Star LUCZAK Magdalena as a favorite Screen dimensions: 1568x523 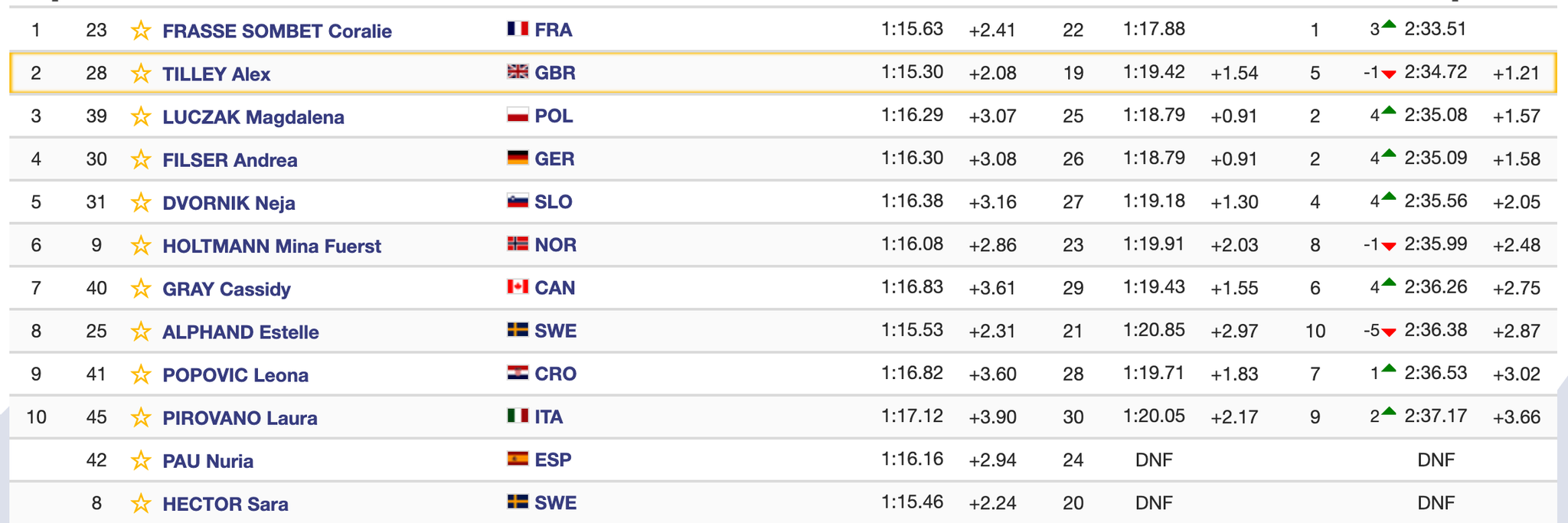141,116
